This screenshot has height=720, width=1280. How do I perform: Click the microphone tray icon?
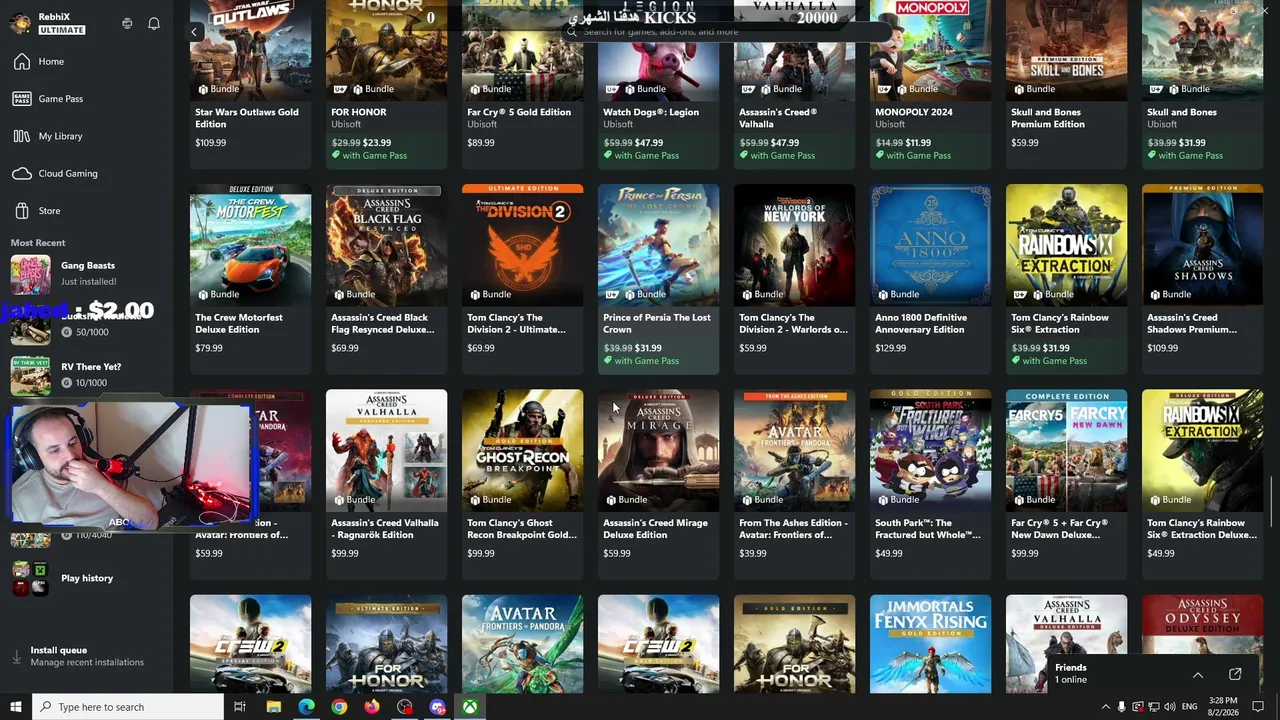click(1122, 707)
